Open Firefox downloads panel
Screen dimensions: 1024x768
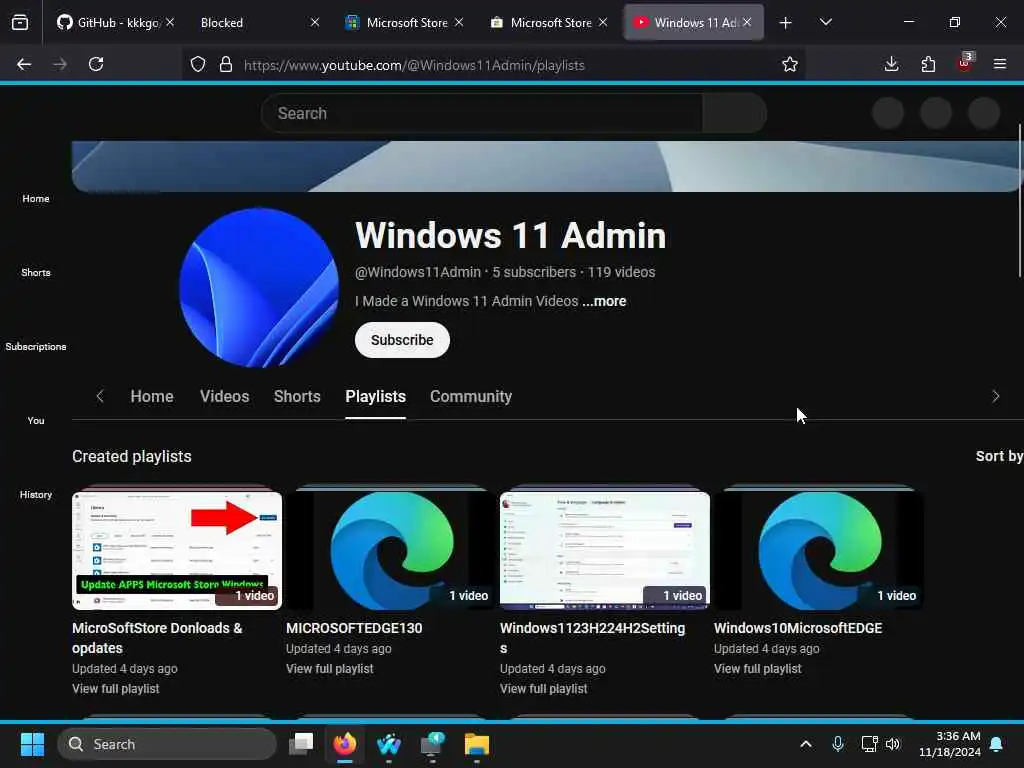click(x=891, y=64)
